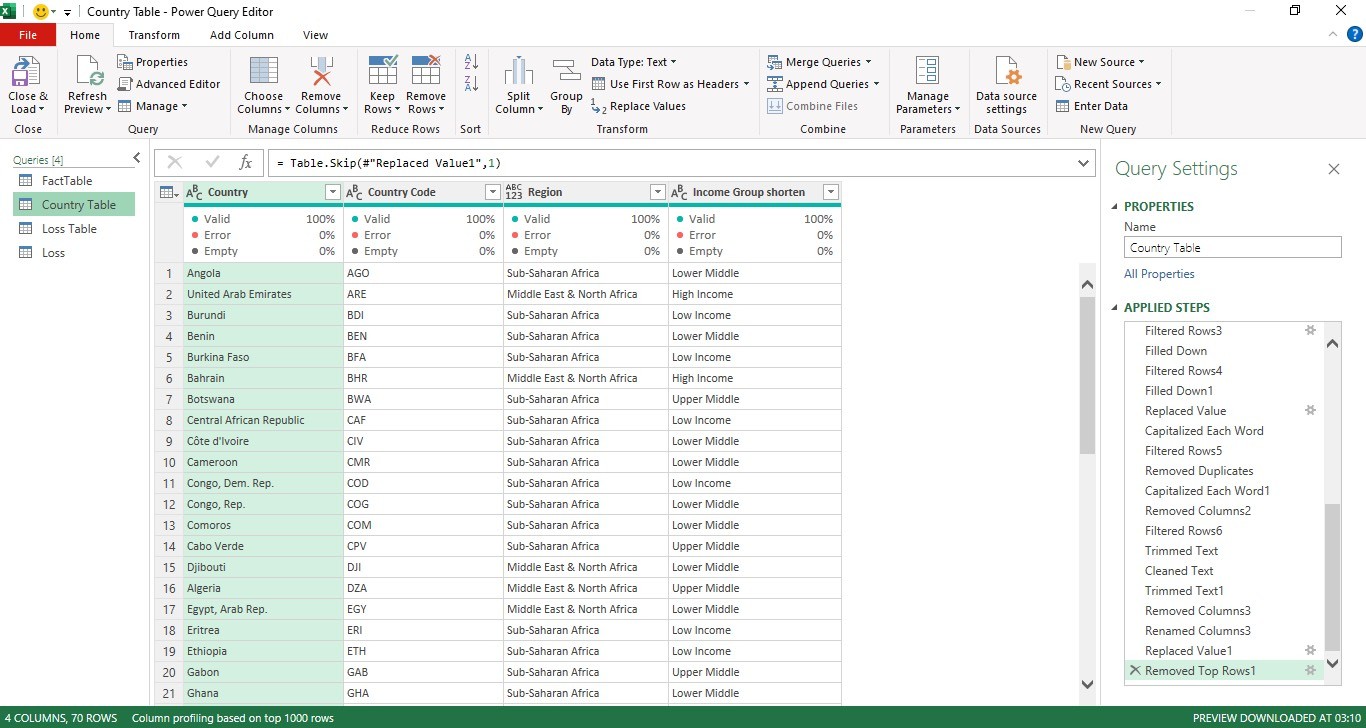Click Replace Values in Transform group

638,106
